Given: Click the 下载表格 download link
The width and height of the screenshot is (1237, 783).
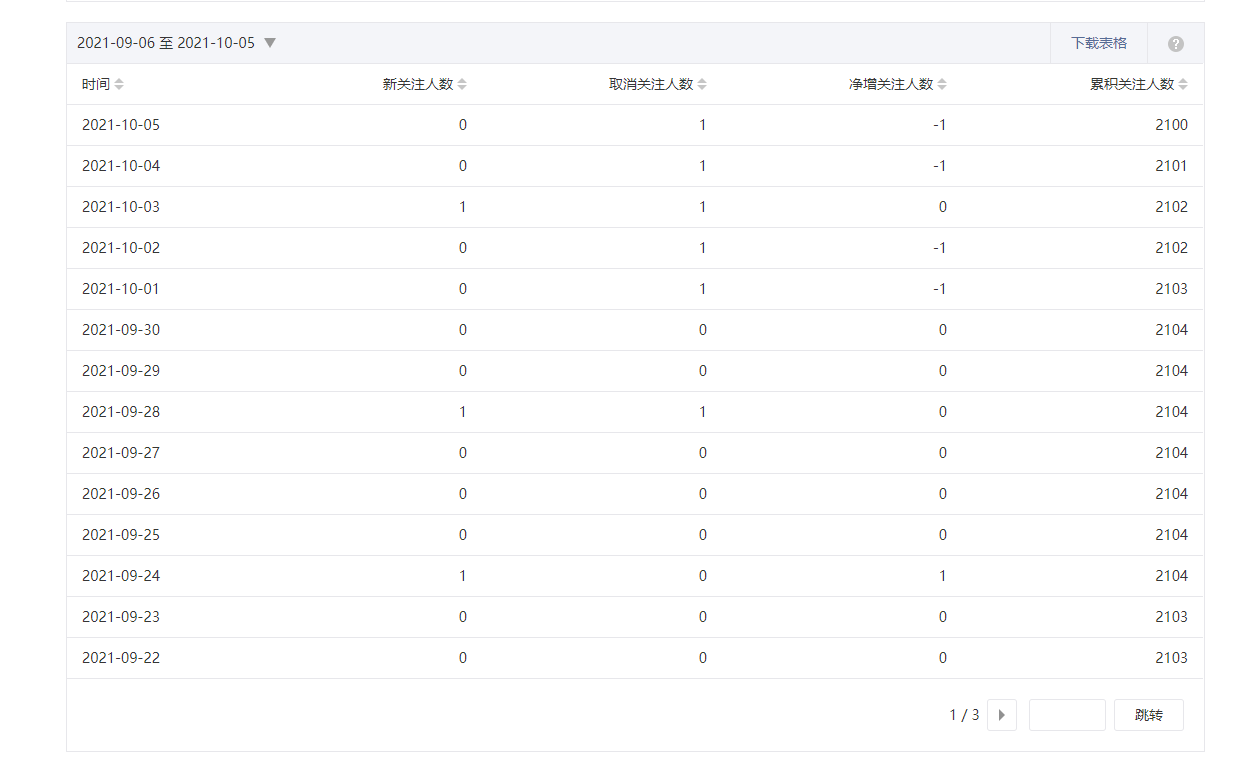Looking at the screenshot, I should (1098, 43).
